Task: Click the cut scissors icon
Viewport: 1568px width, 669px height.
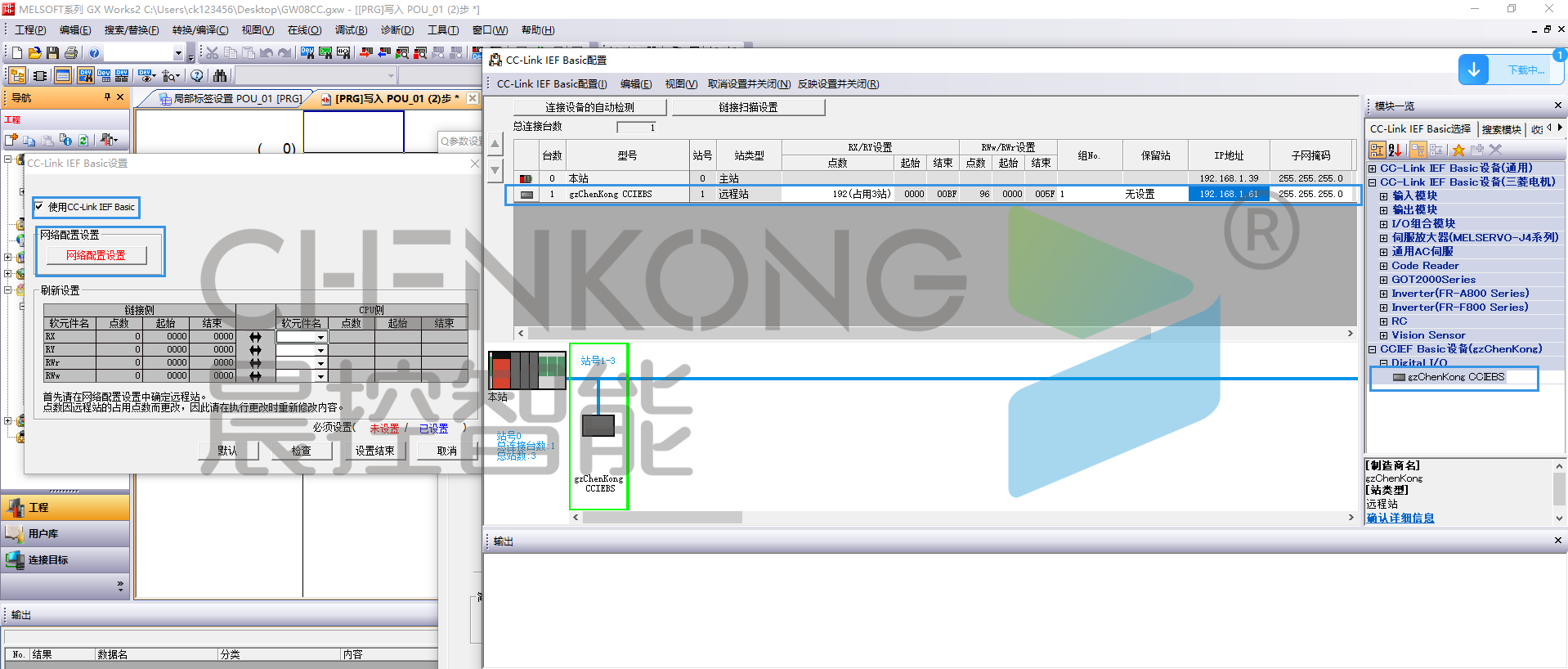Action: click(212, 53)
